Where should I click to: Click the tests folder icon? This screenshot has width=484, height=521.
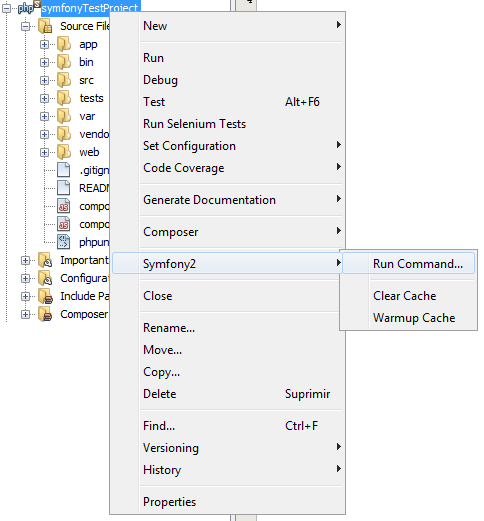coord(64,98)
